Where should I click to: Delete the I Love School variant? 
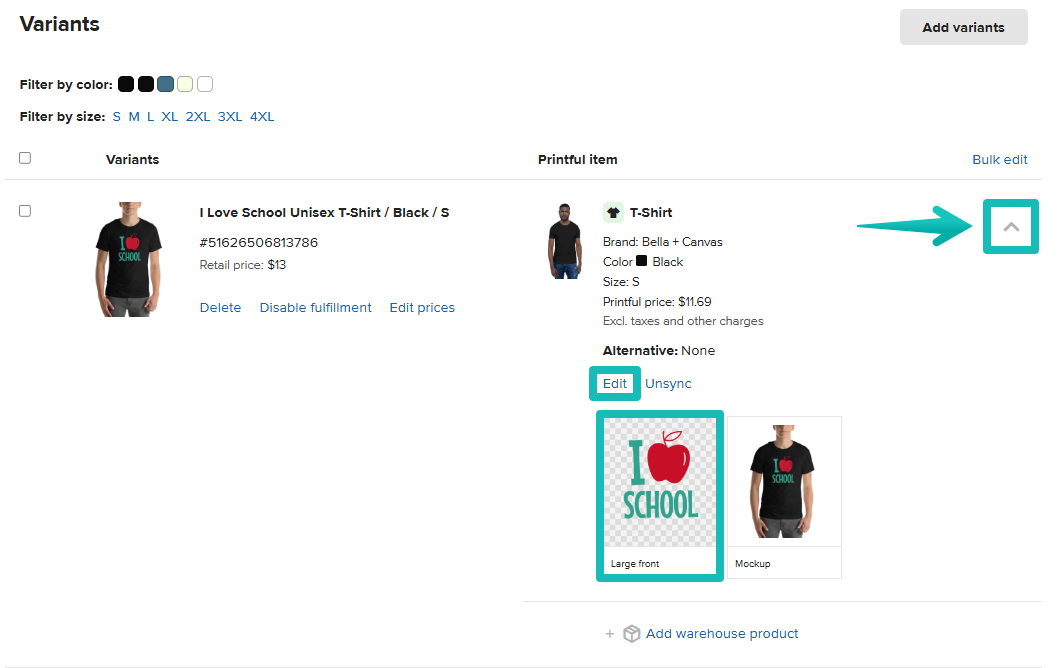(220, 307)
